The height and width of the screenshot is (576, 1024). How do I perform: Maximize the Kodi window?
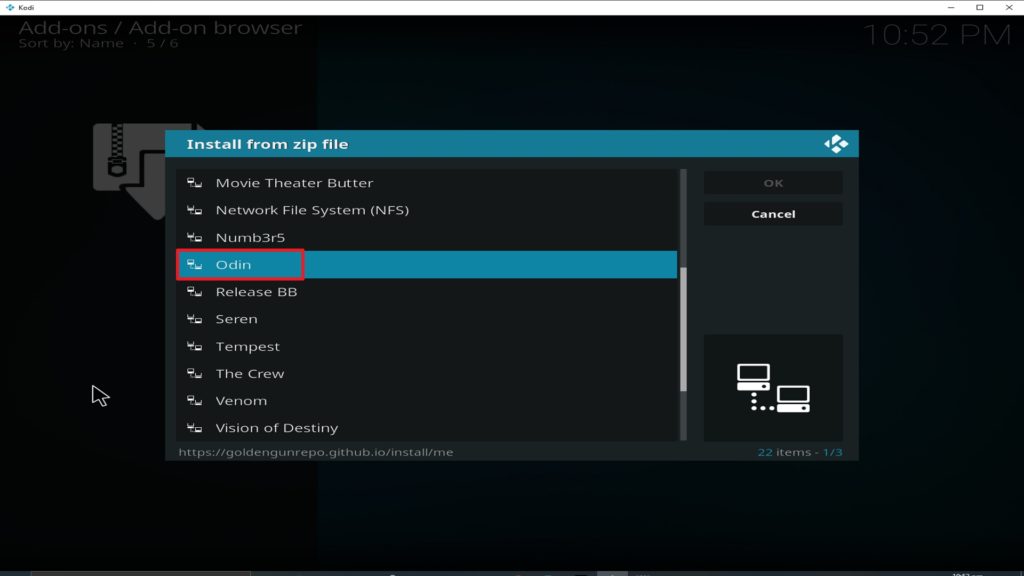(980, 7)
